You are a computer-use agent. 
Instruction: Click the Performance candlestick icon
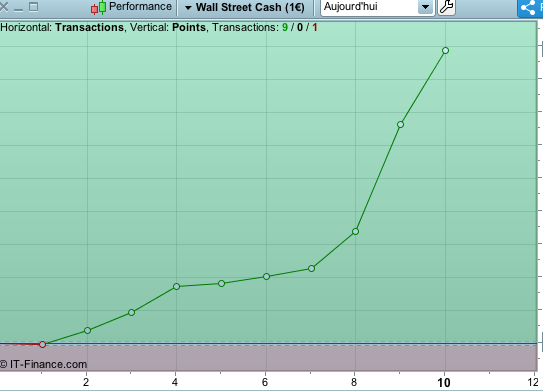[x=99, y=7]
